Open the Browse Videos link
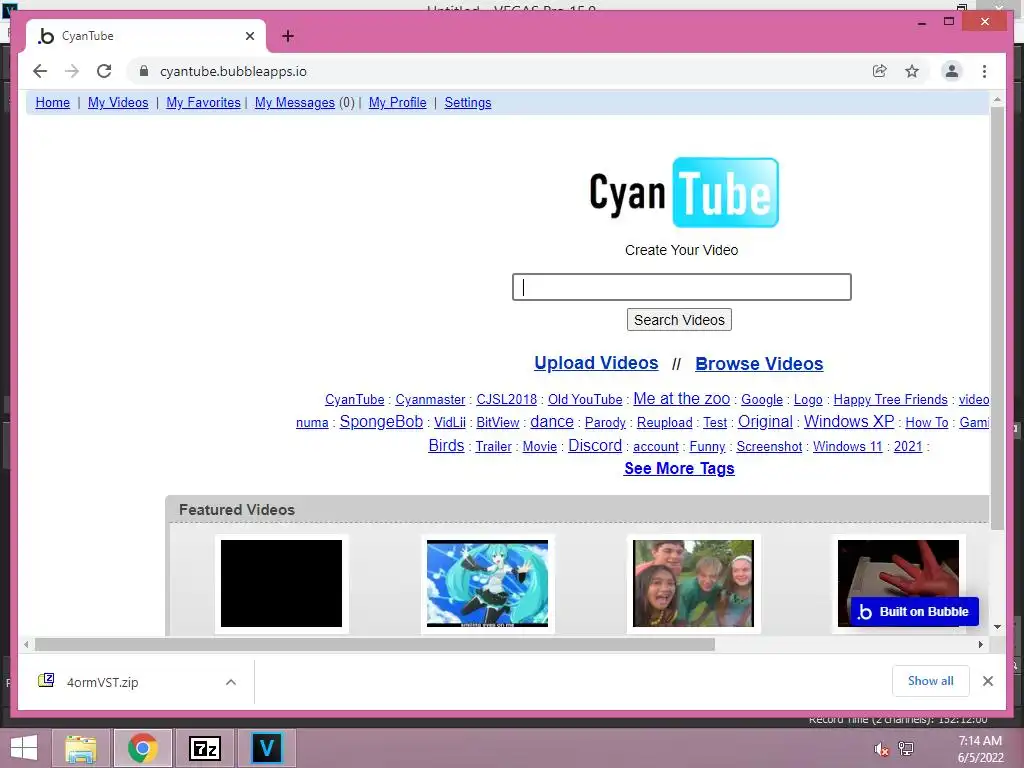 point(759,364)
